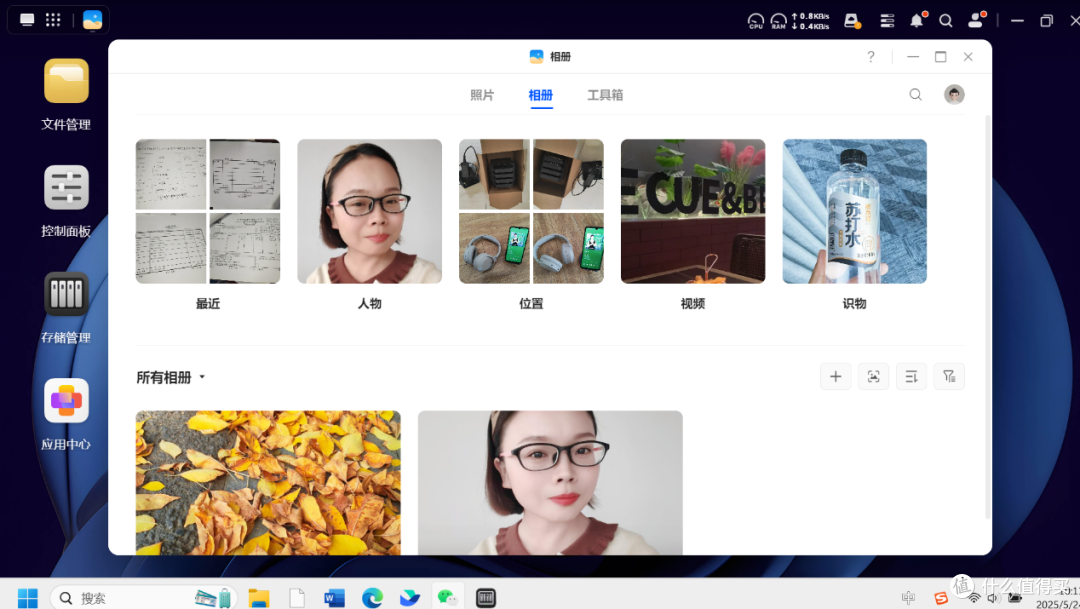Click the RAM usage indicator

point(778,21)
